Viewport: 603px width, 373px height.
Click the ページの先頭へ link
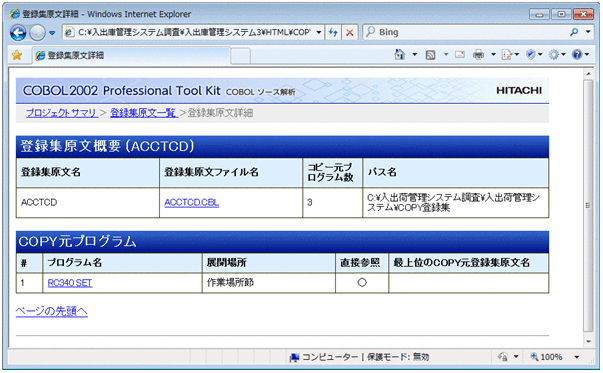(52, 311)
